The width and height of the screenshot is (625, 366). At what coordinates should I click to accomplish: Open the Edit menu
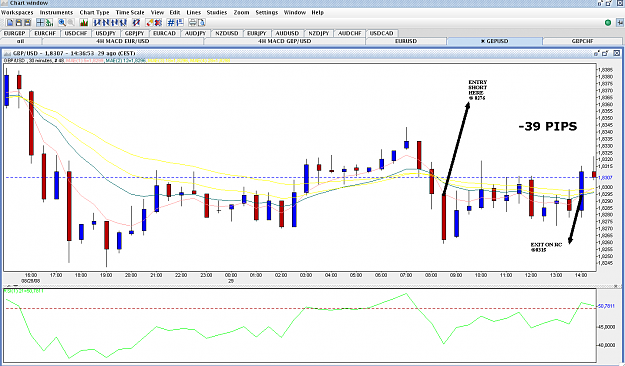pyautogui.click(x=175, y=12)
